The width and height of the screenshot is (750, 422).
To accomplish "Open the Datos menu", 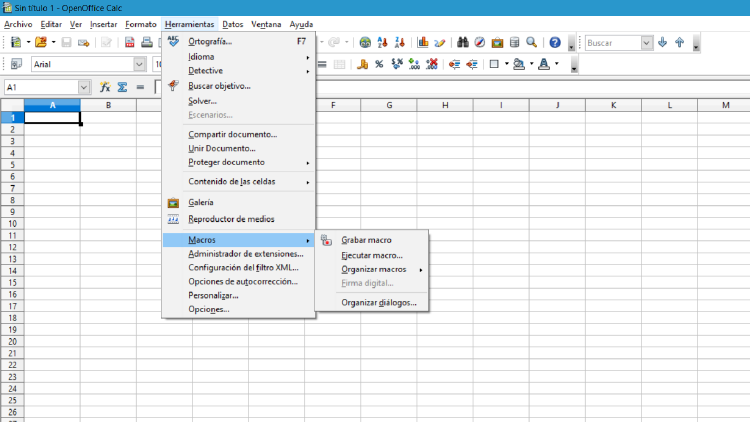I will [x=232, y=23].
